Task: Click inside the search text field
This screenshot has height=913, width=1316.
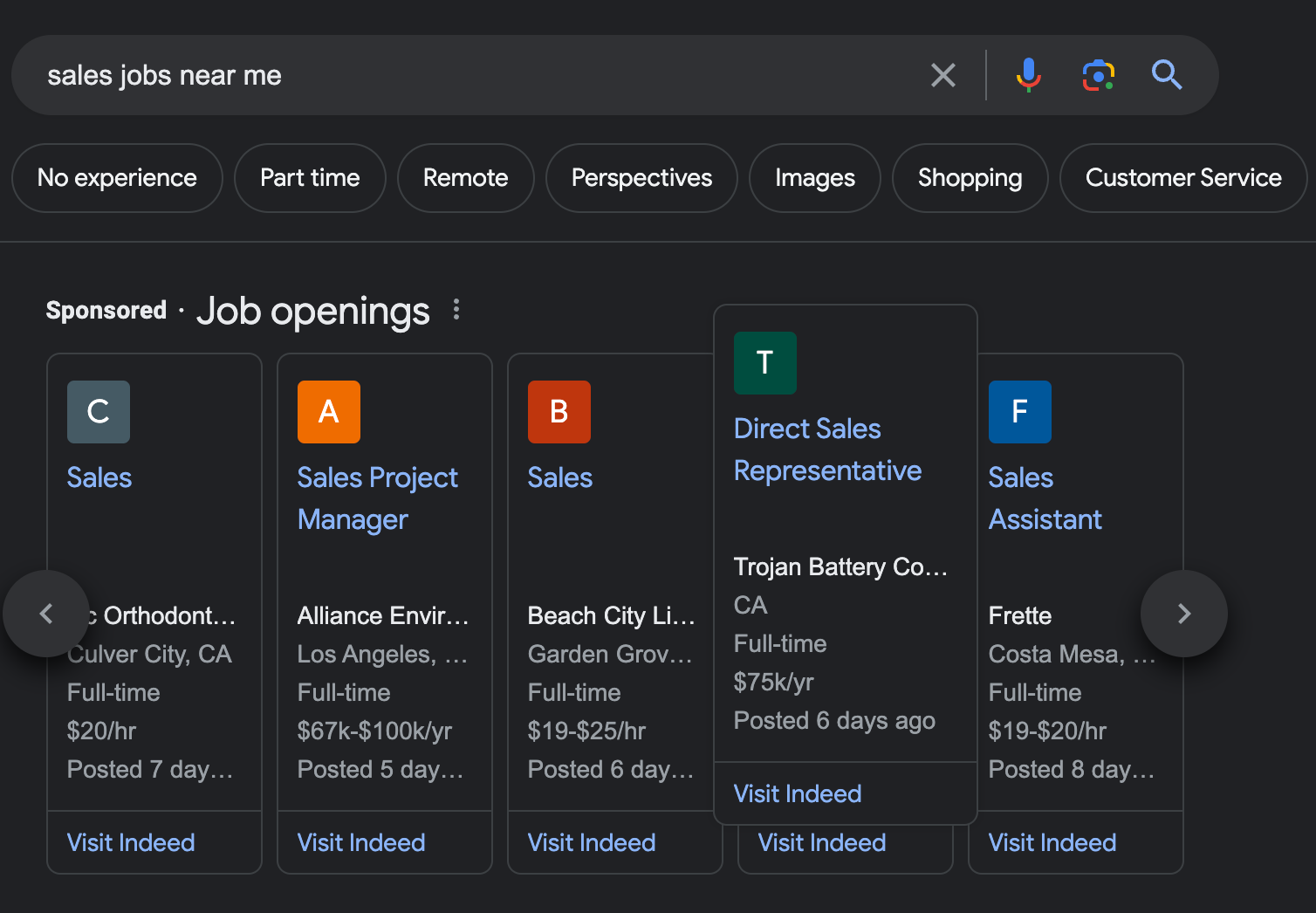Action: point(471,76)
